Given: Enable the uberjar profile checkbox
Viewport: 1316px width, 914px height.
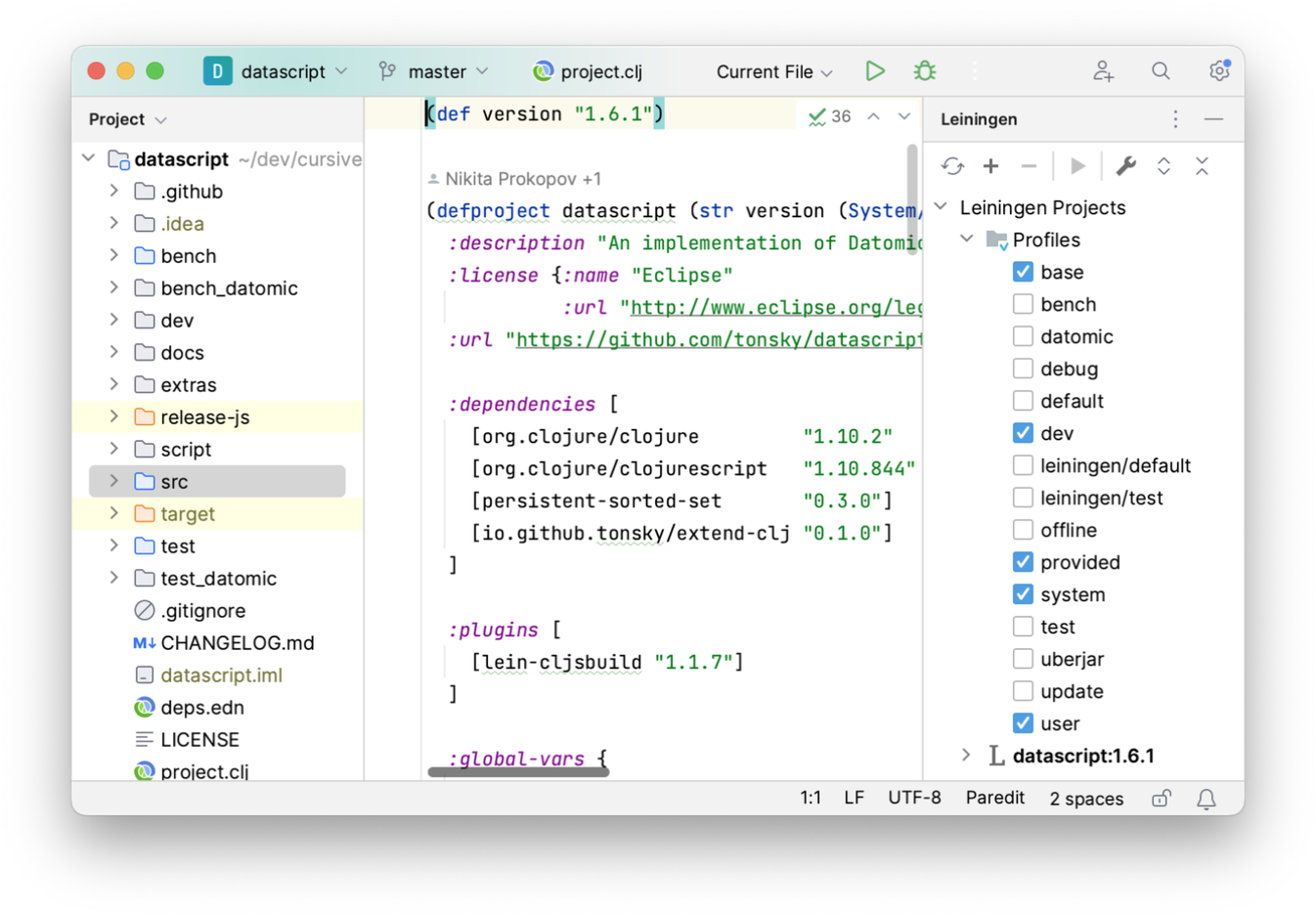Looking at the screenshot, I should [x=1023, y=659].
